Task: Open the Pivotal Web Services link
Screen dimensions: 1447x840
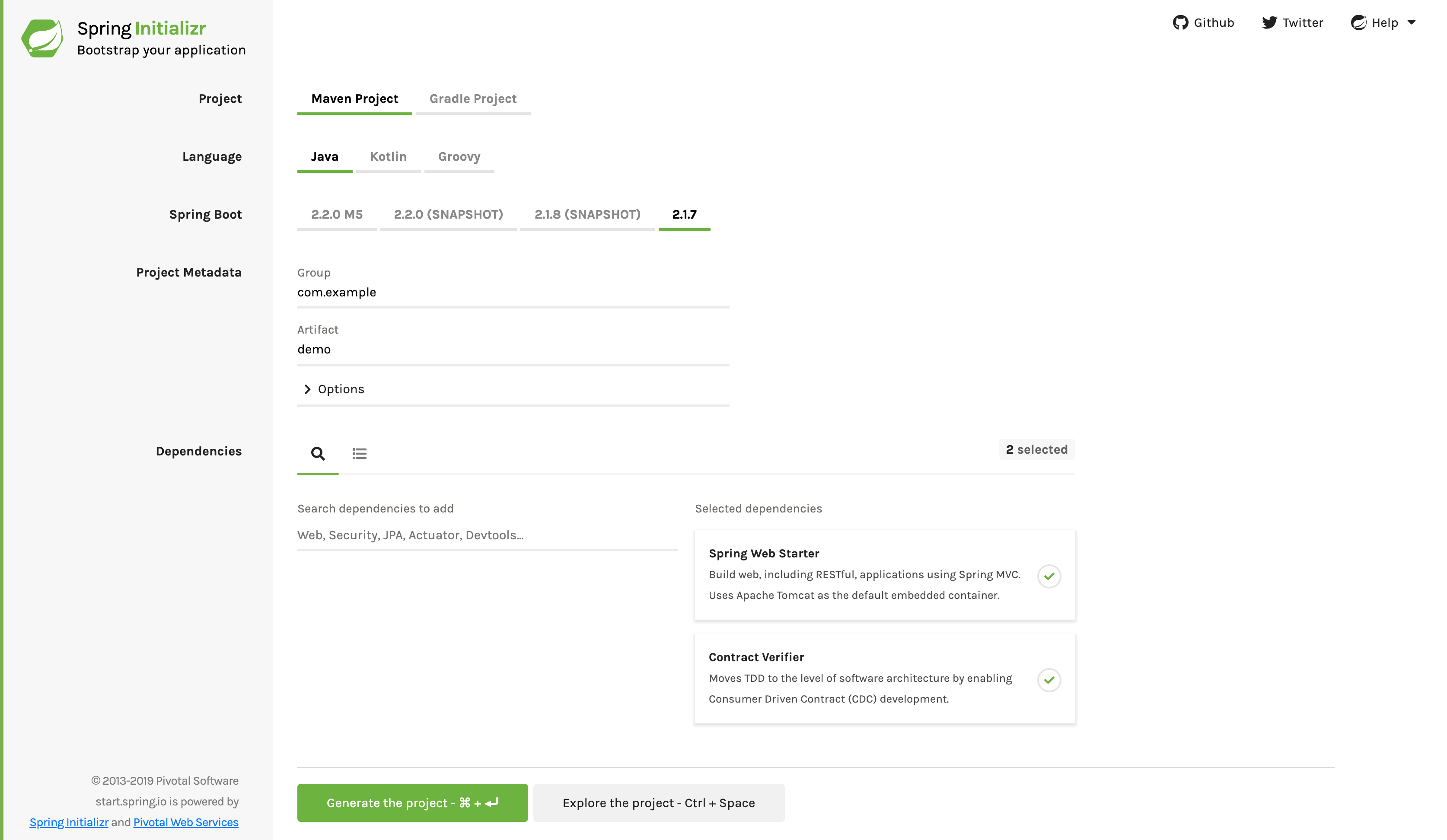Action: coord(185,822)
